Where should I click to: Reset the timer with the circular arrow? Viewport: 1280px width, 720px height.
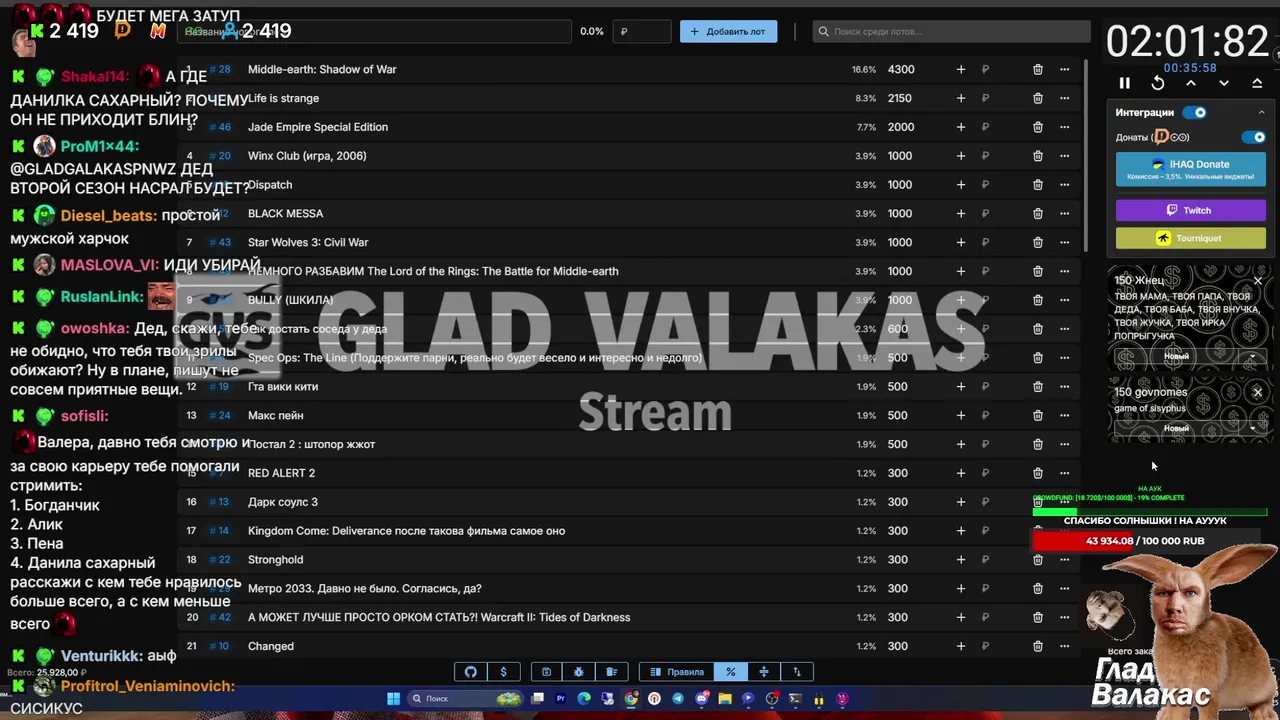[1158, 84]
